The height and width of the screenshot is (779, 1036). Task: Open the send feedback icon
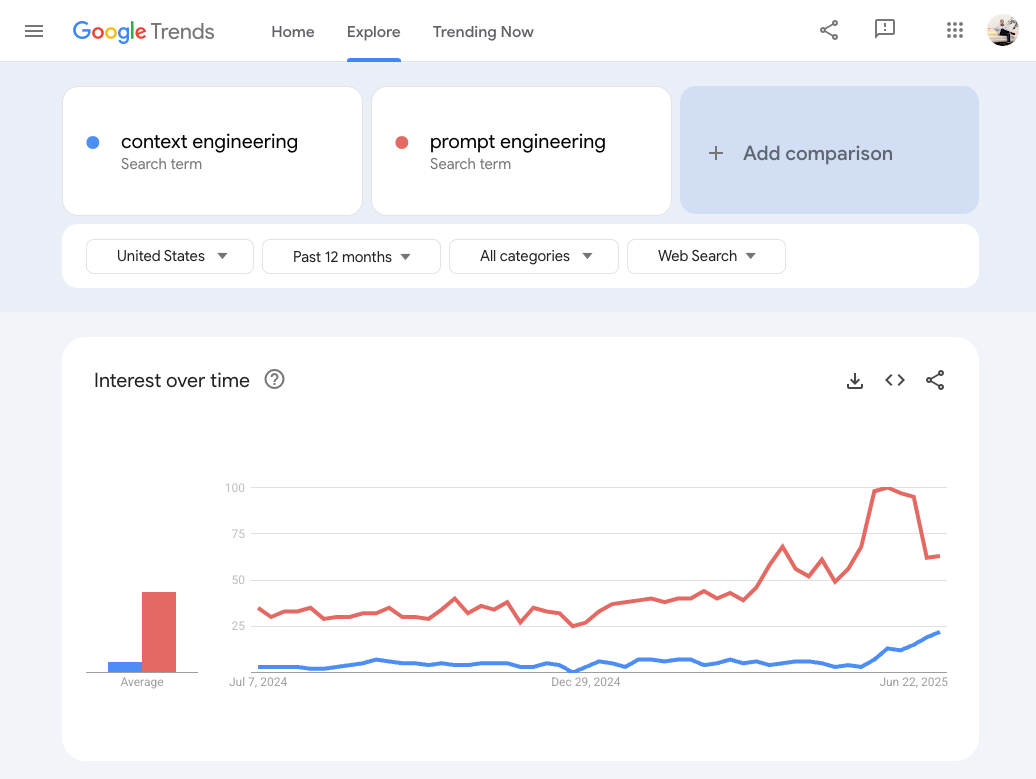click(x=884, y=30)
